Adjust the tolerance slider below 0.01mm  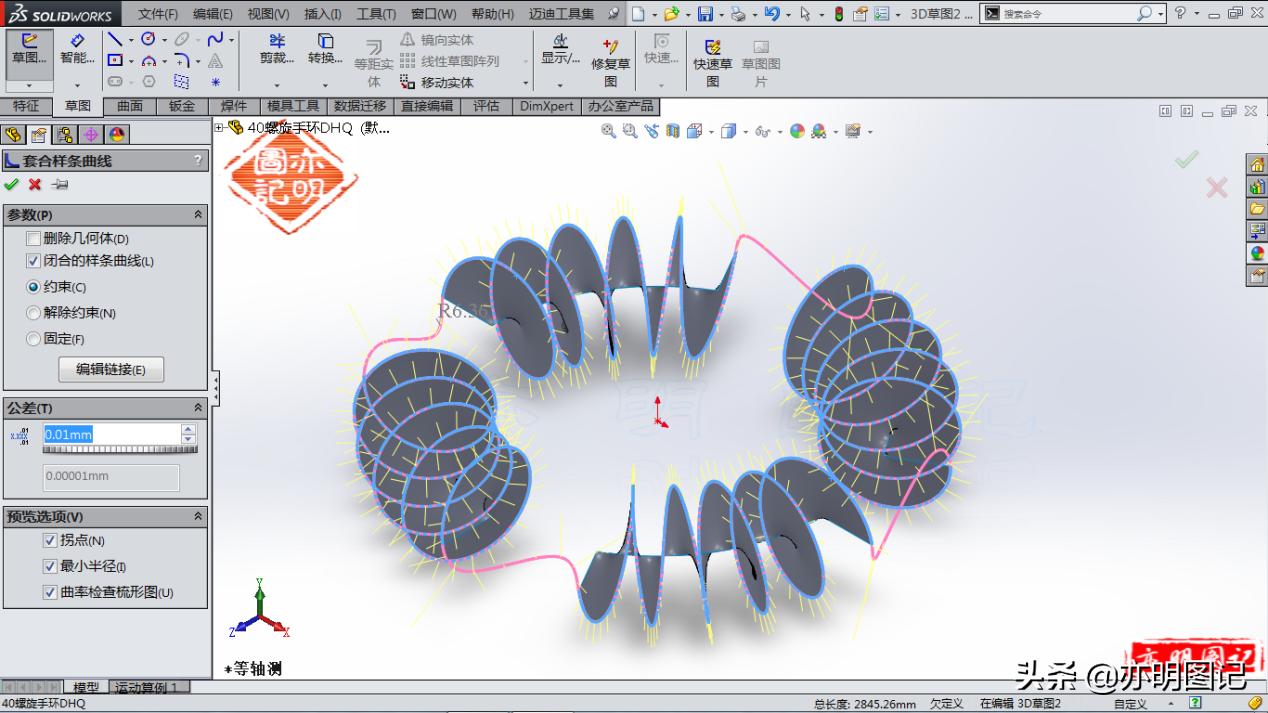coord(118,449)
